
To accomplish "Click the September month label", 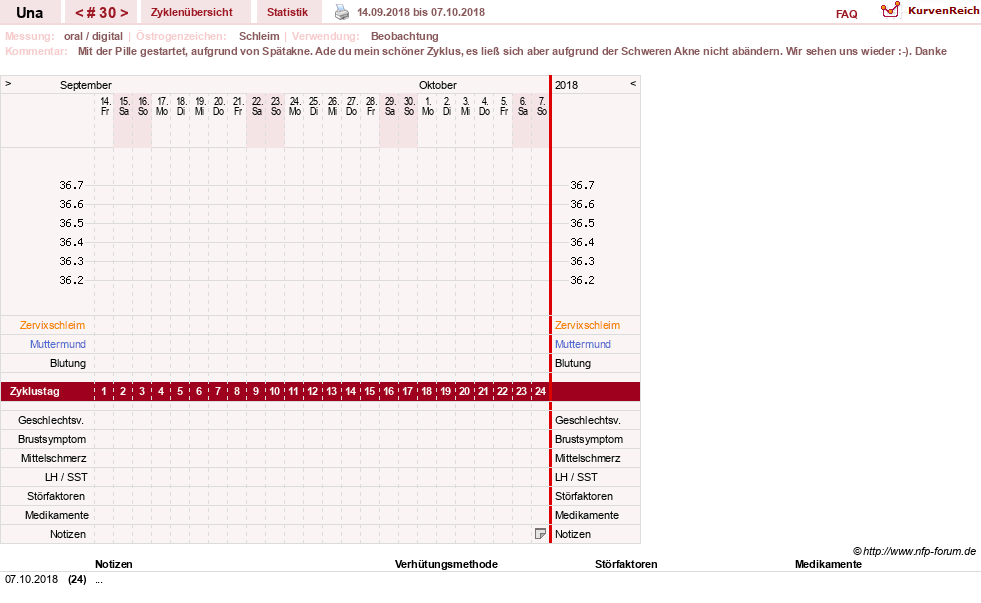I will (x=86, y=85).
